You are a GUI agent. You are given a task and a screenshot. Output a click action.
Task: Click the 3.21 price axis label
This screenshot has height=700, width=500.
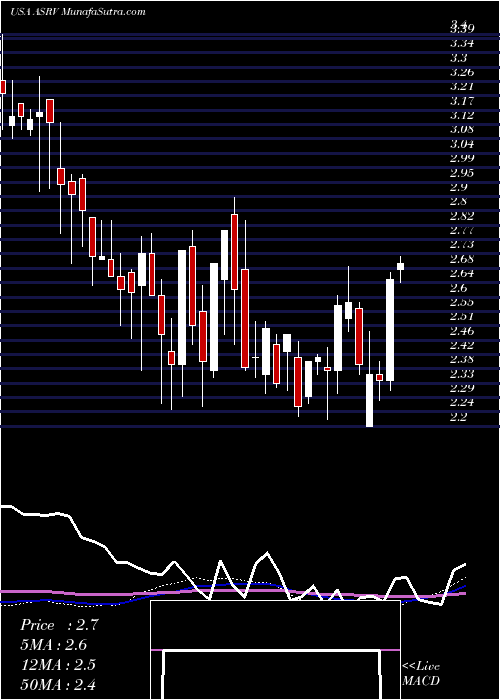[x=462, y=86]
